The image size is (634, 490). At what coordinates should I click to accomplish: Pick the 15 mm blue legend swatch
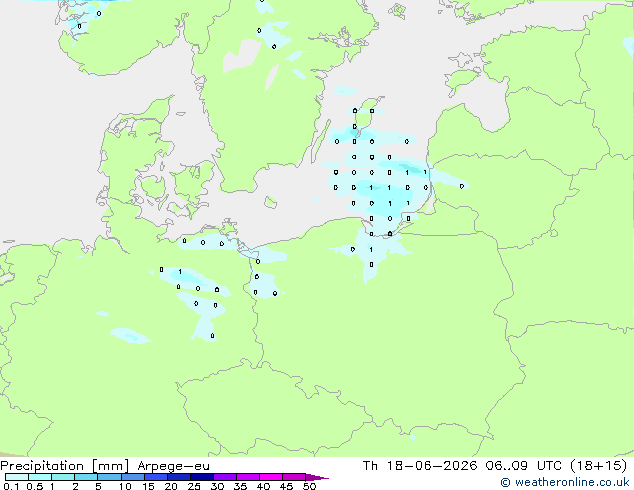click(155, 477)
